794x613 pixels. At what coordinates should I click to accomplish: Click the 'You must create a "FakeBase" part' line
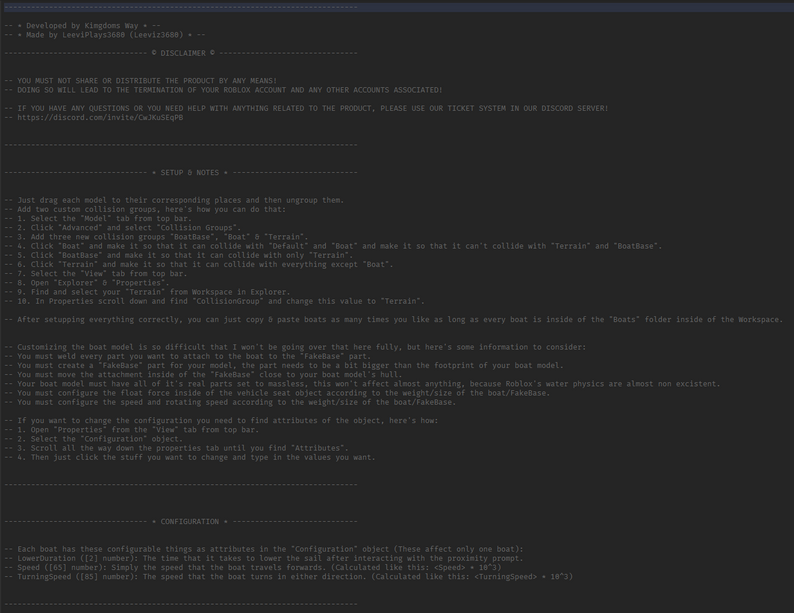[284, 365]
